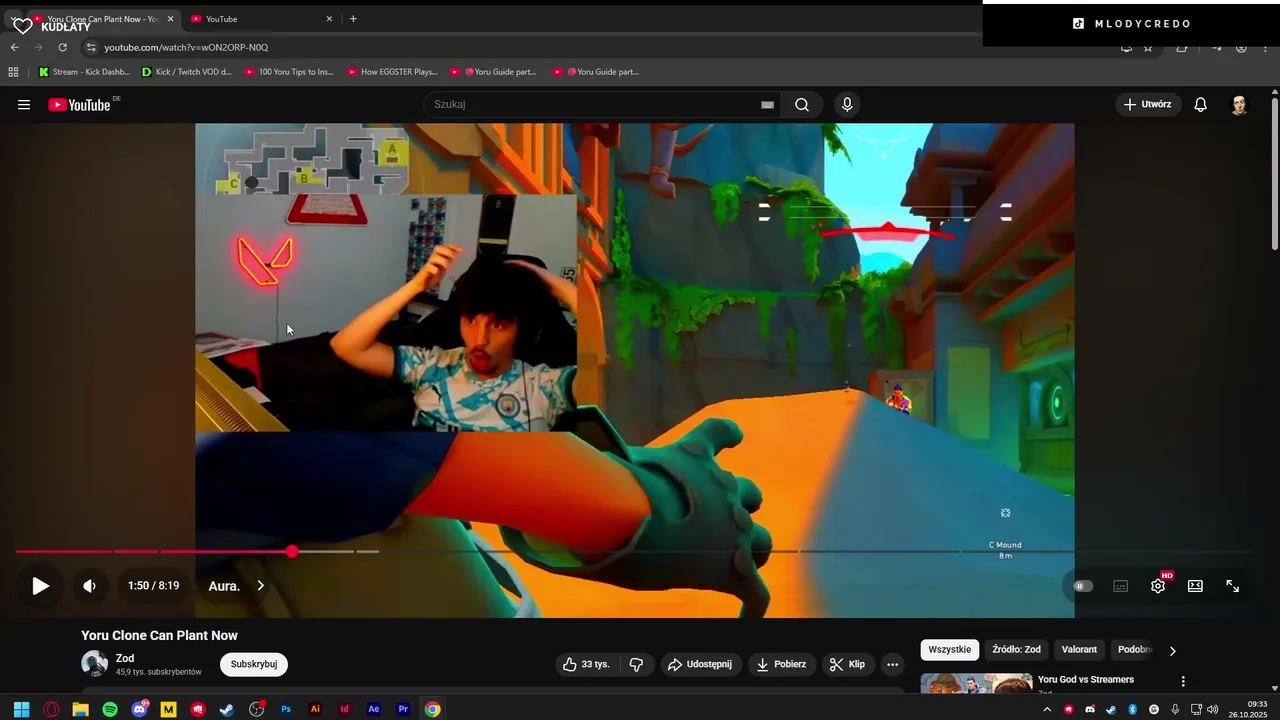
Task: Open Steam from the taskbar
Action: point(227,709)
